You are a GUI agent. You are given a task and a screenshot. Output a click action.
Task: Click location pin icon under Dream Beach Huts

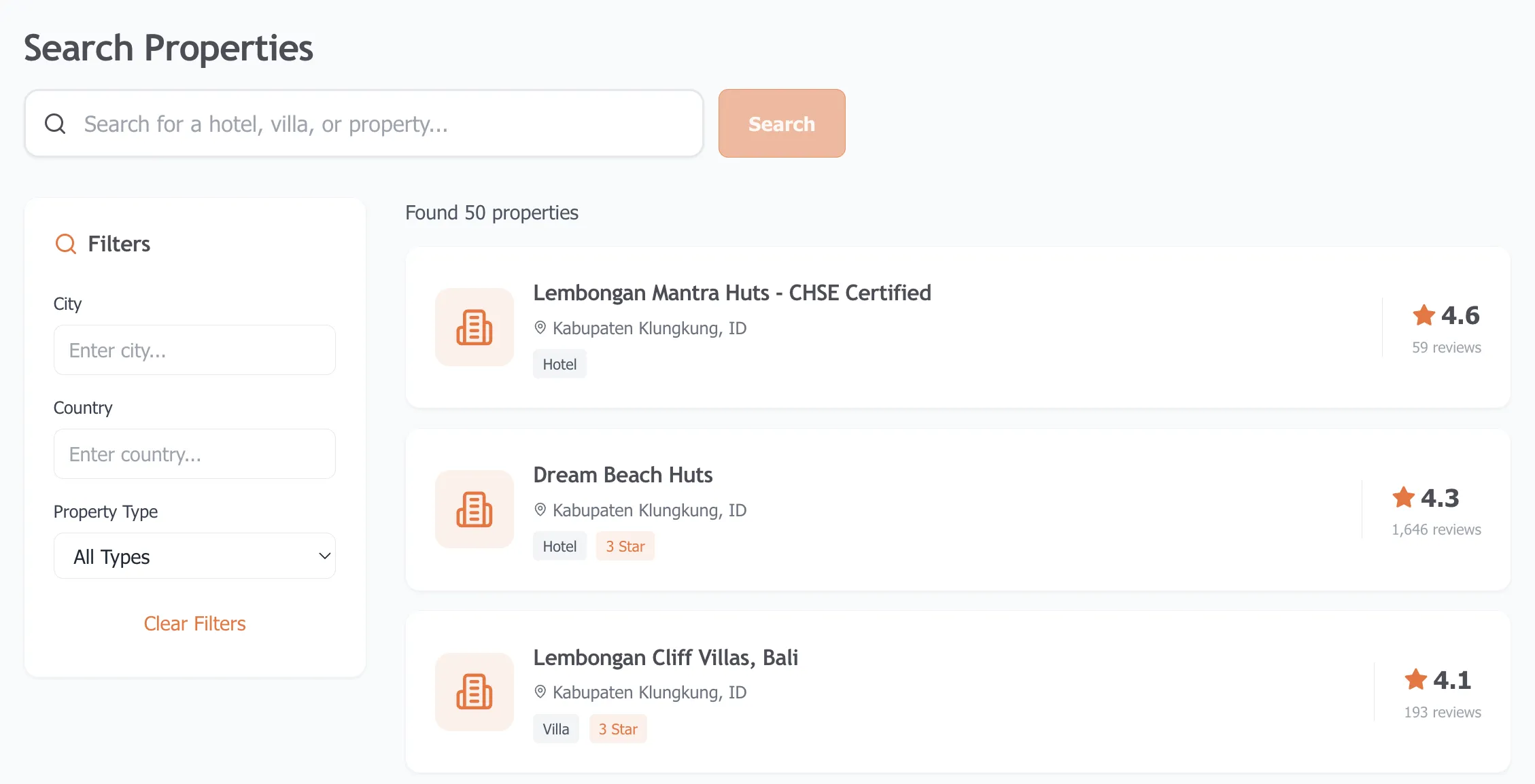tap(540, 510)
